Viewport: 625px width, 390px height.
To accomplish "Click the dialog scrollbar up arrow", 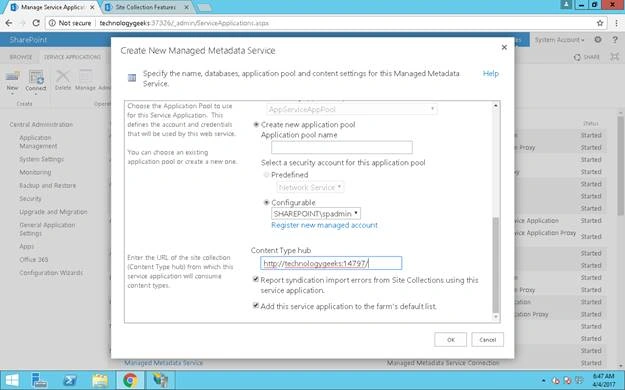I will tap(495, 106).
